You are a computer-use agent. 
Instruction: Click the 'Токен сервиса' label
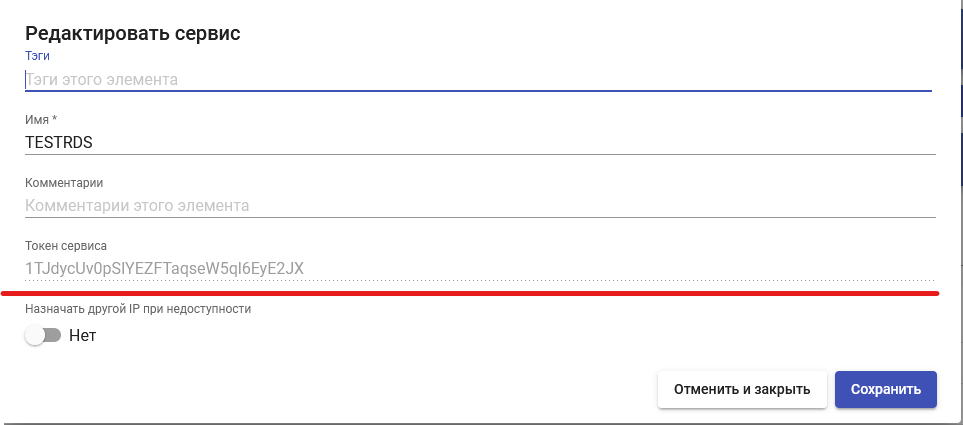click(66, 246)
